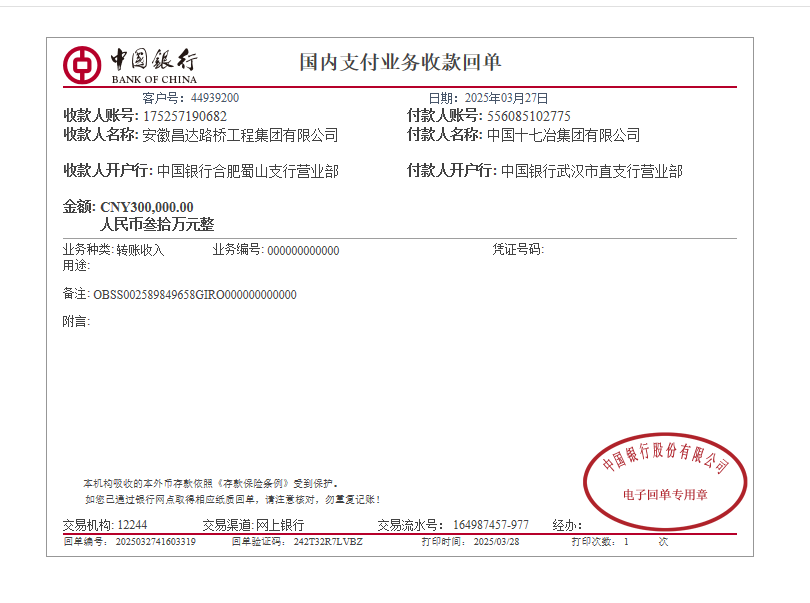Click the amount in words 人民币叁拾万元整

pos(157,225)
